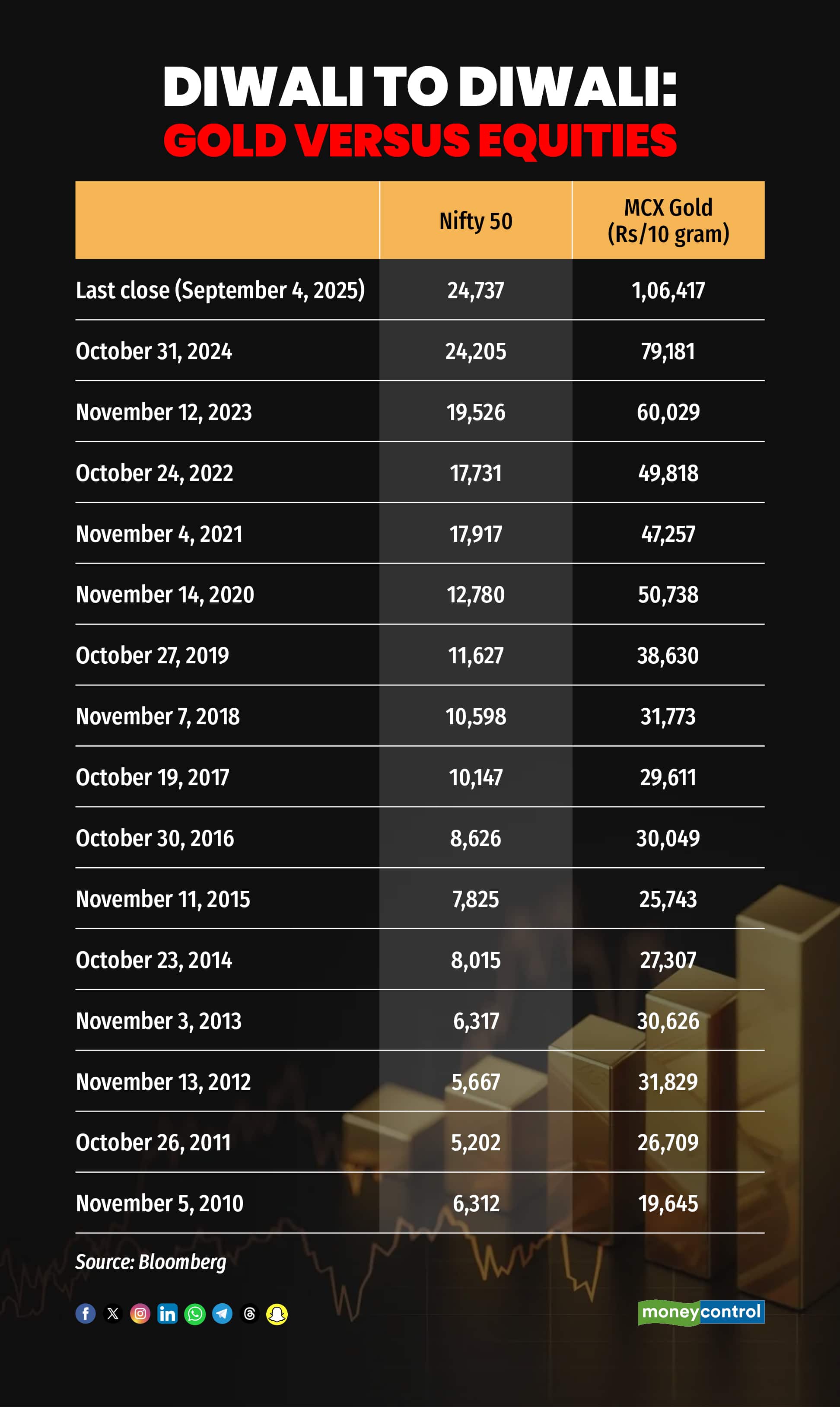Viewport: 840px width, 1407px height.
Task: Click gold price 19,645 for 2010
Action: click(x=668, y=1203)
